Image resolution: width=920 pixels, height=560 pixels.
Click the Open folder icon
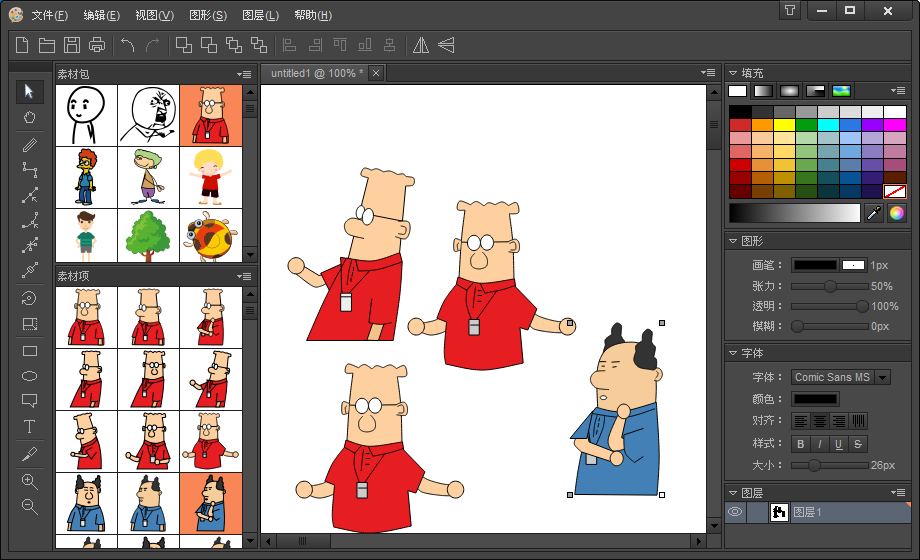[47, 45]
